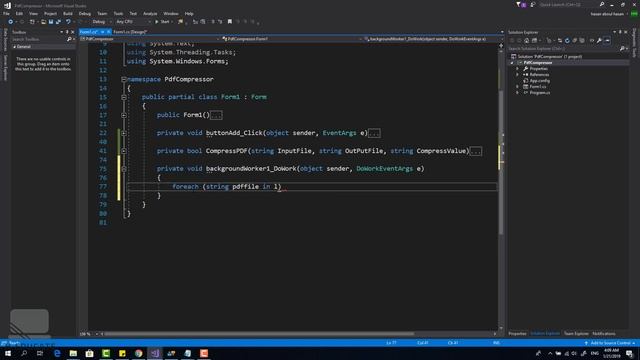Screen dimensions: 640x360
Task: Open the Analyze menu
Action: [150, 13]
